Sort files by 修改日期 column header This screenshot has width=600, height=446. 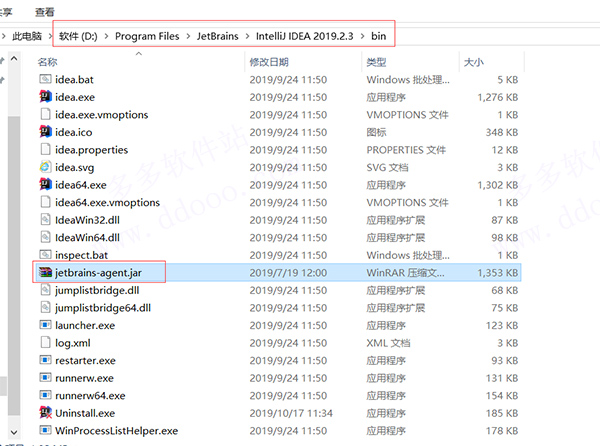click(x=269, y=62)
